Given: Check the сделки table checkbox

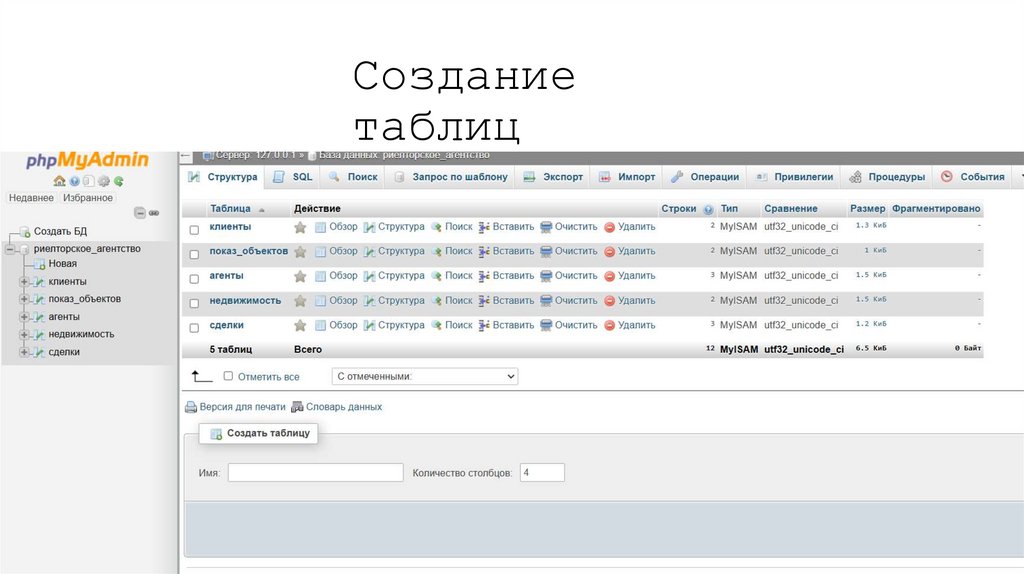Looking at the screenshot, I should (x=194, y=328).
